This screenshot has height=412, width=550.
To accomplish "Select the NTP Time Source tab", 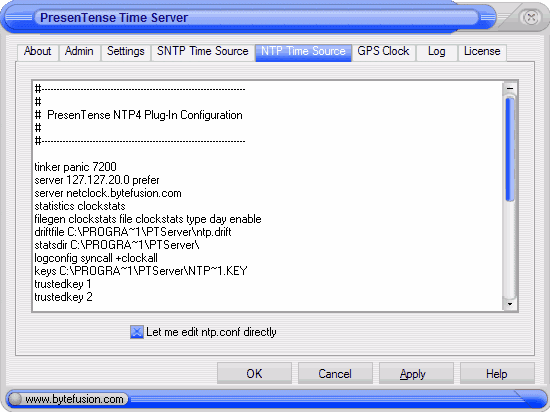I will coord(303,52).
